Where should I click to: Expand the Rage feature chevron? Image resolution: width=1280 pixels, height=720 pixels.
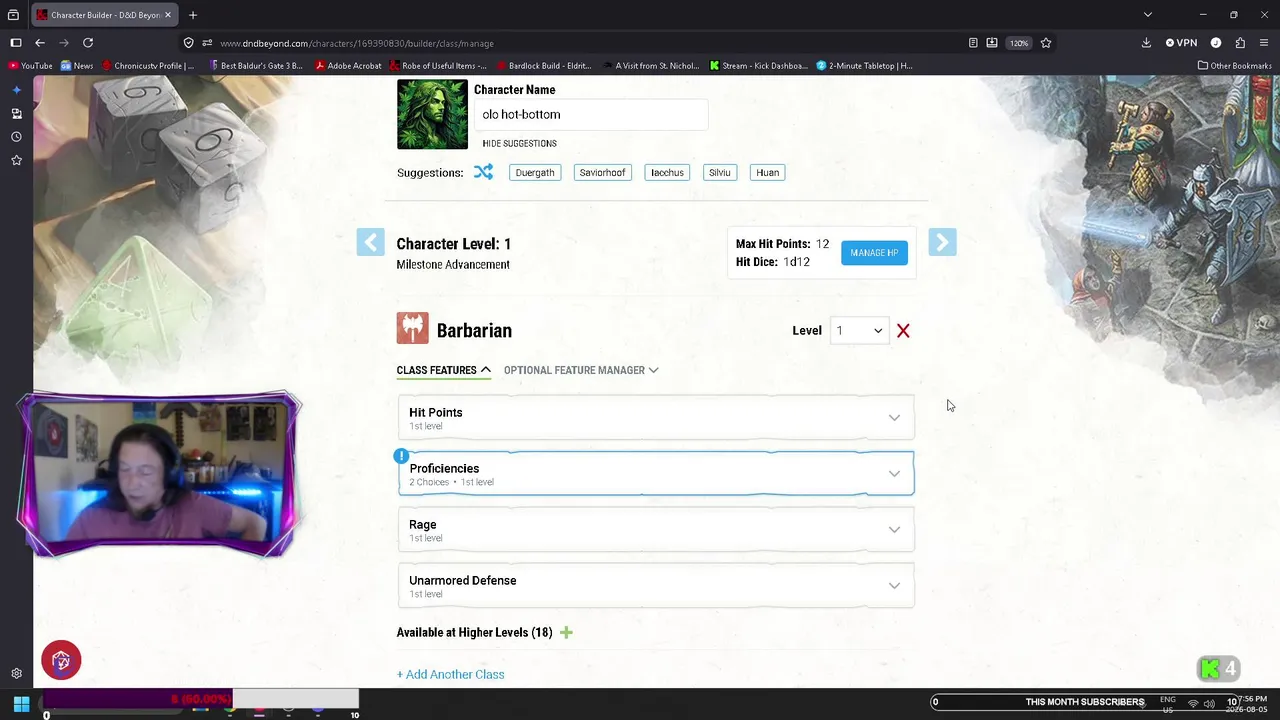894,530
